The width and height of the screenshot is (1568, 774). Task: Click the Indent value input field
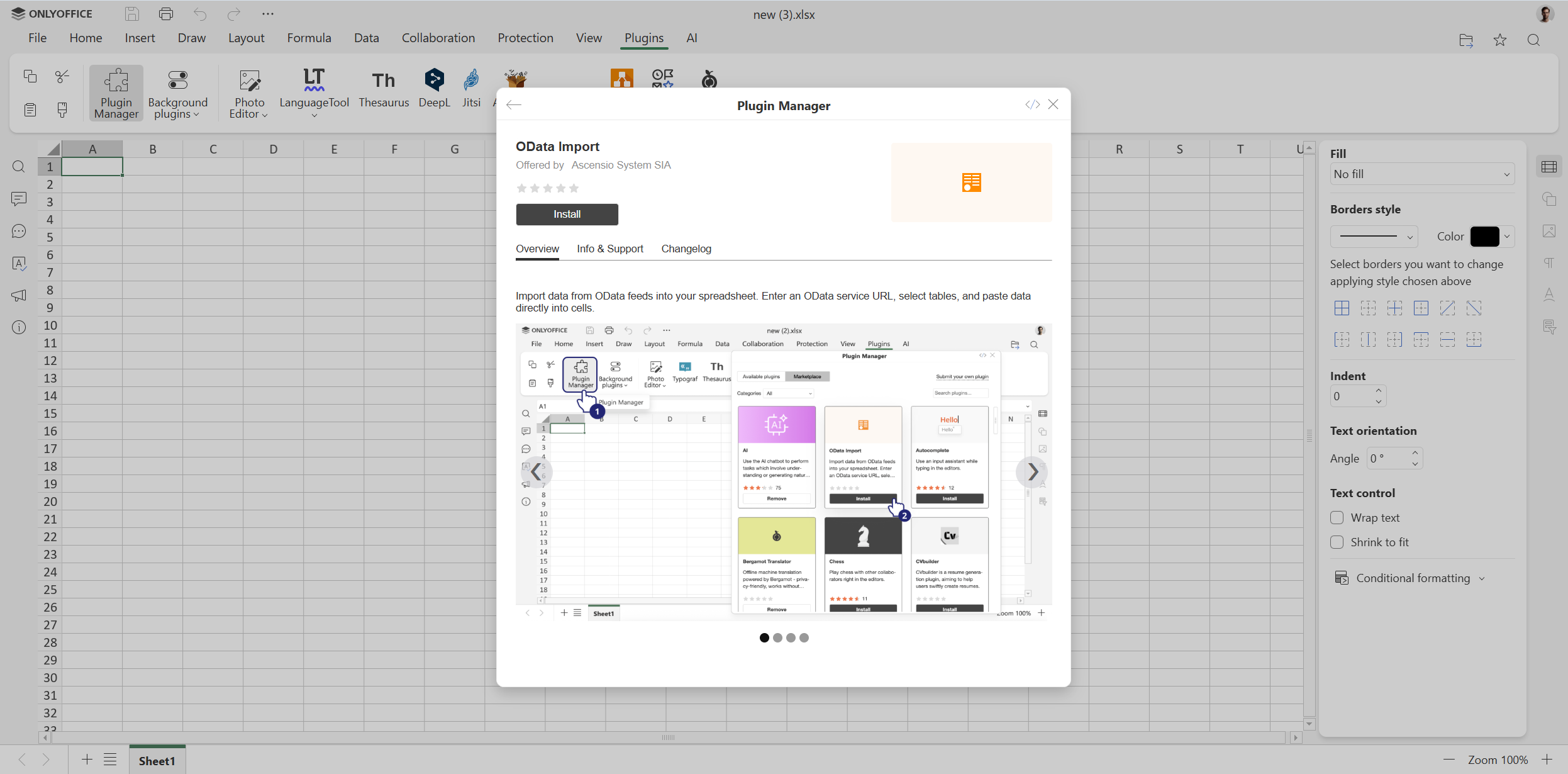click(1352, 396)
